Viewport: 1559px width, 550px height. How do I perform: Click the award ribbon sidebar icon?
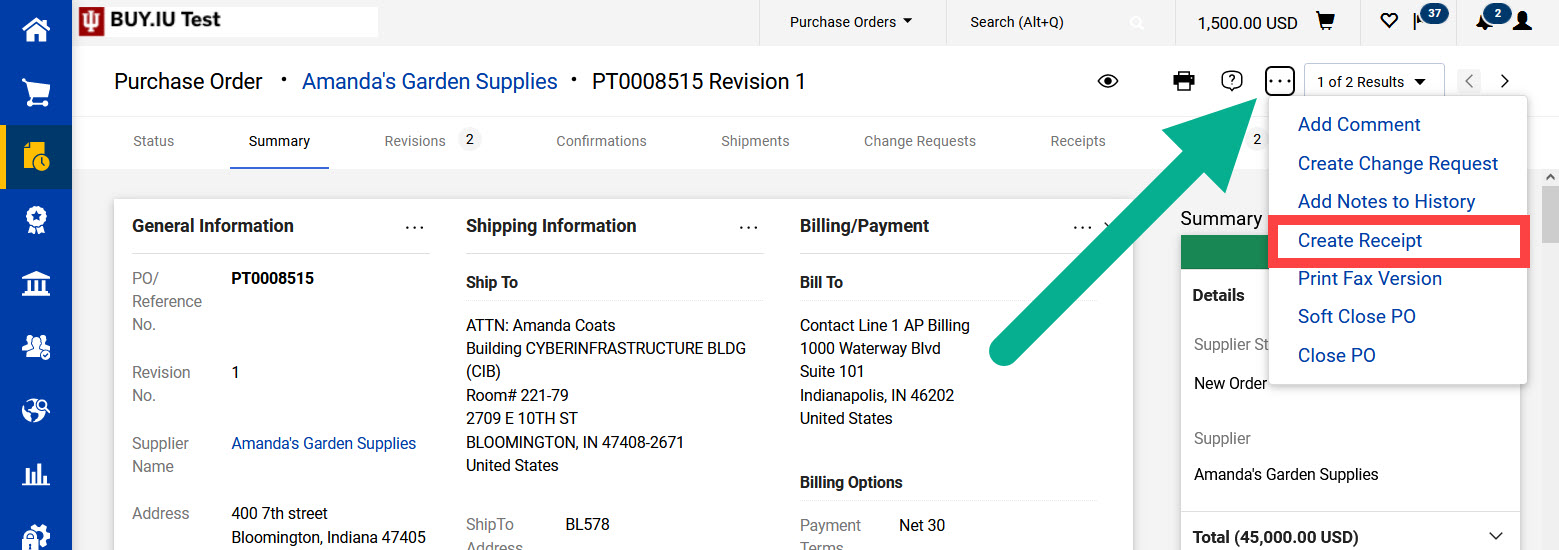pos(36,221)
